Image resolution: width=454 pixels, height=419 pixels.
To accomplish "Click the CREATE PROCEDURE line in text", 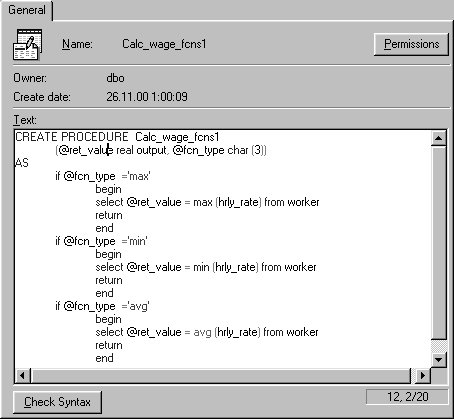I will pyautogui.click(x=117, y=137).
